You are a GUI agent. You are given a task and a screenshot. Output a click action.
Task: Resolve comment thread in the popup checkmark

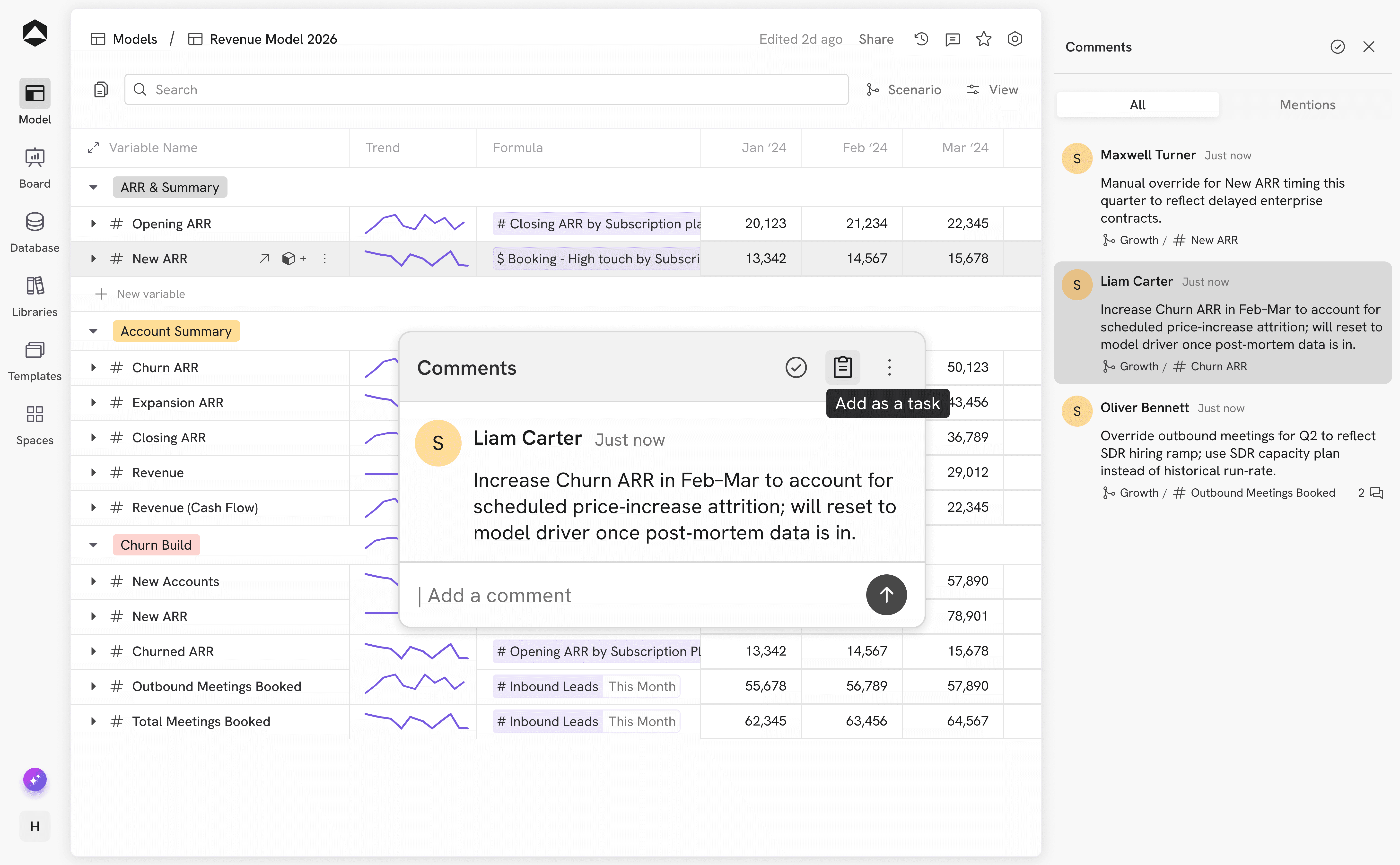pos(796,367)
